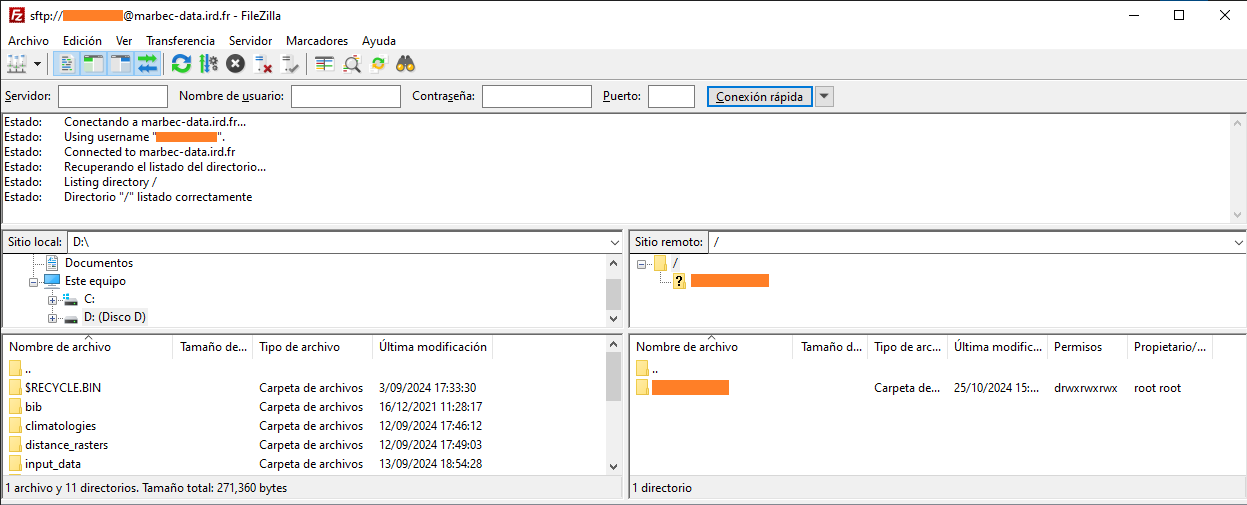Cancel the current operation

[x=235, y=64]
